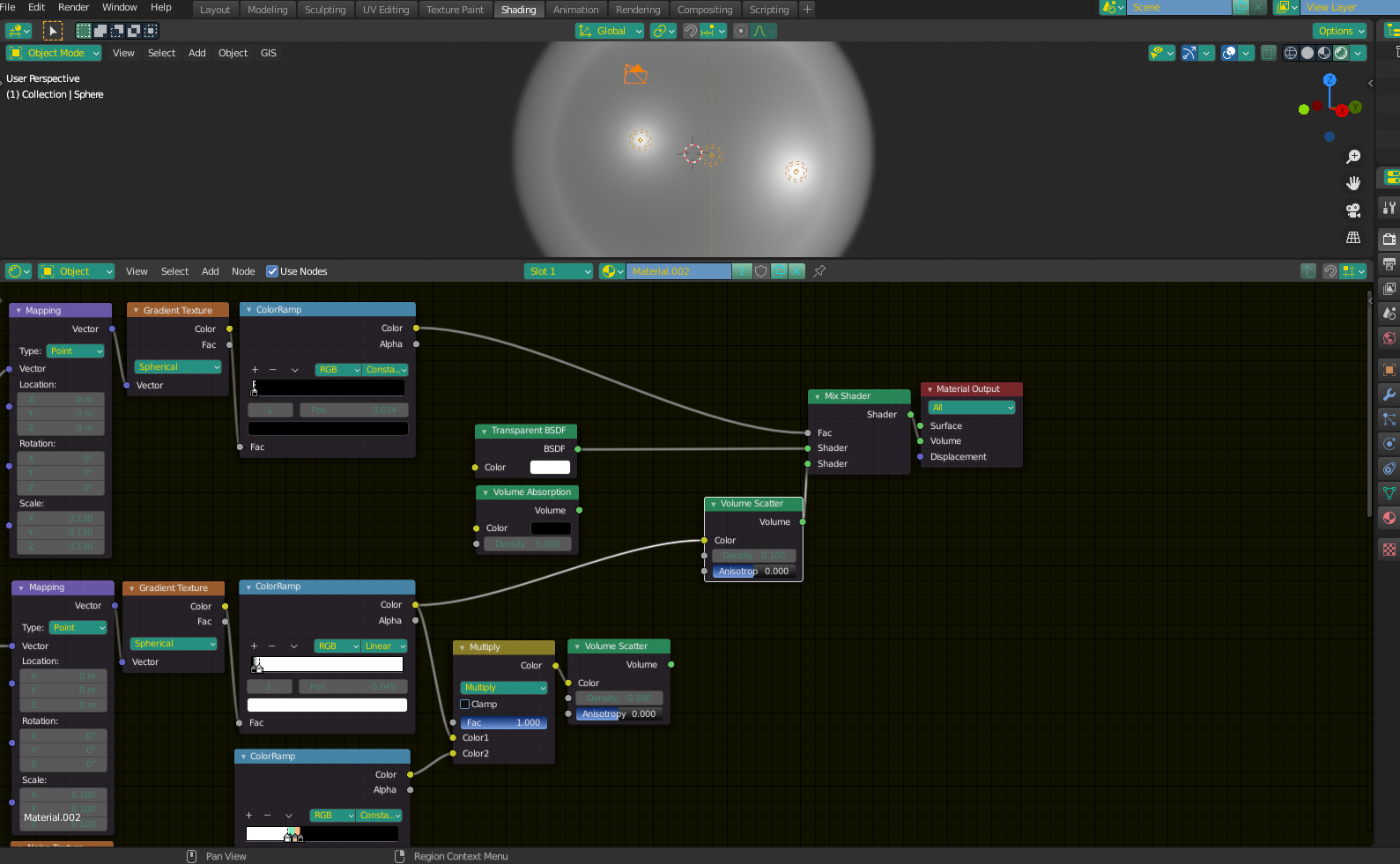Switch to the Modeling workspace tab
This screenshot has height=864, width=1400.
point(268,10)
